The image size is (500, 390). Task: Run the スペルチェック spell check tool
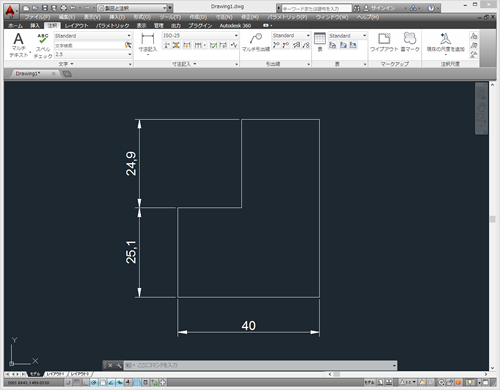click(43, 46)
